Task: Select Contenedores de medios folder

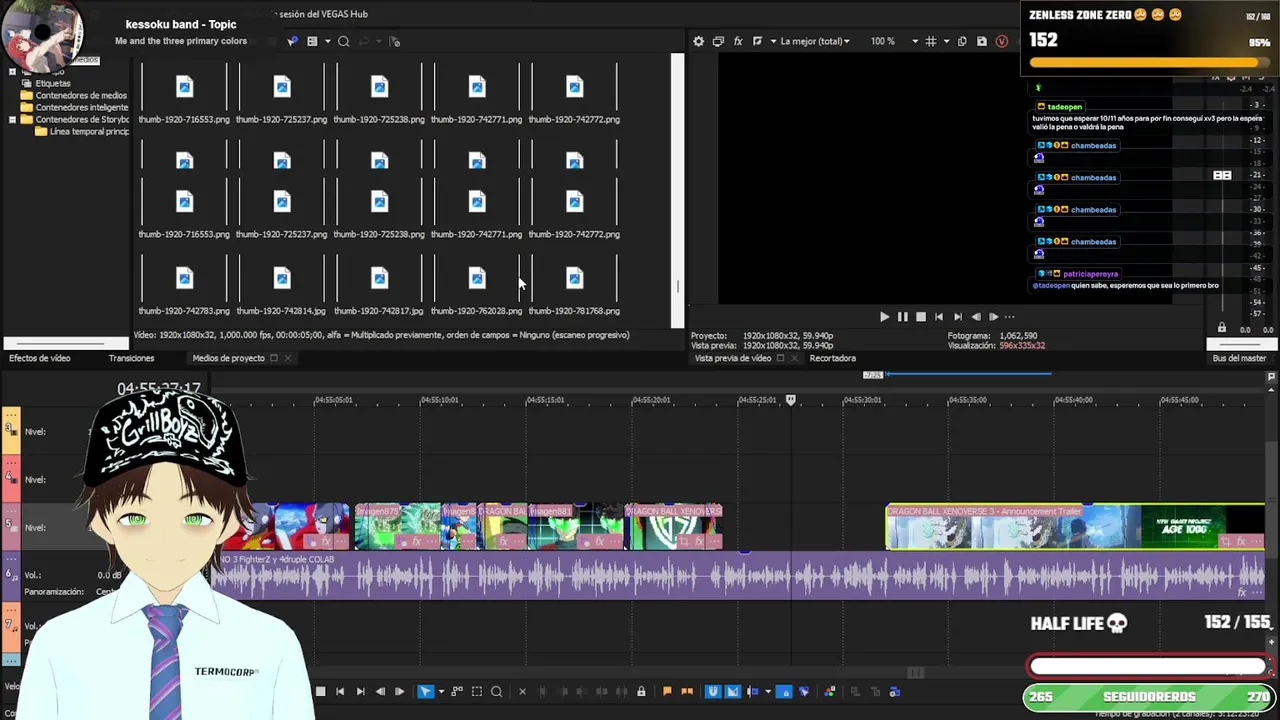Action: click(81, 95)
